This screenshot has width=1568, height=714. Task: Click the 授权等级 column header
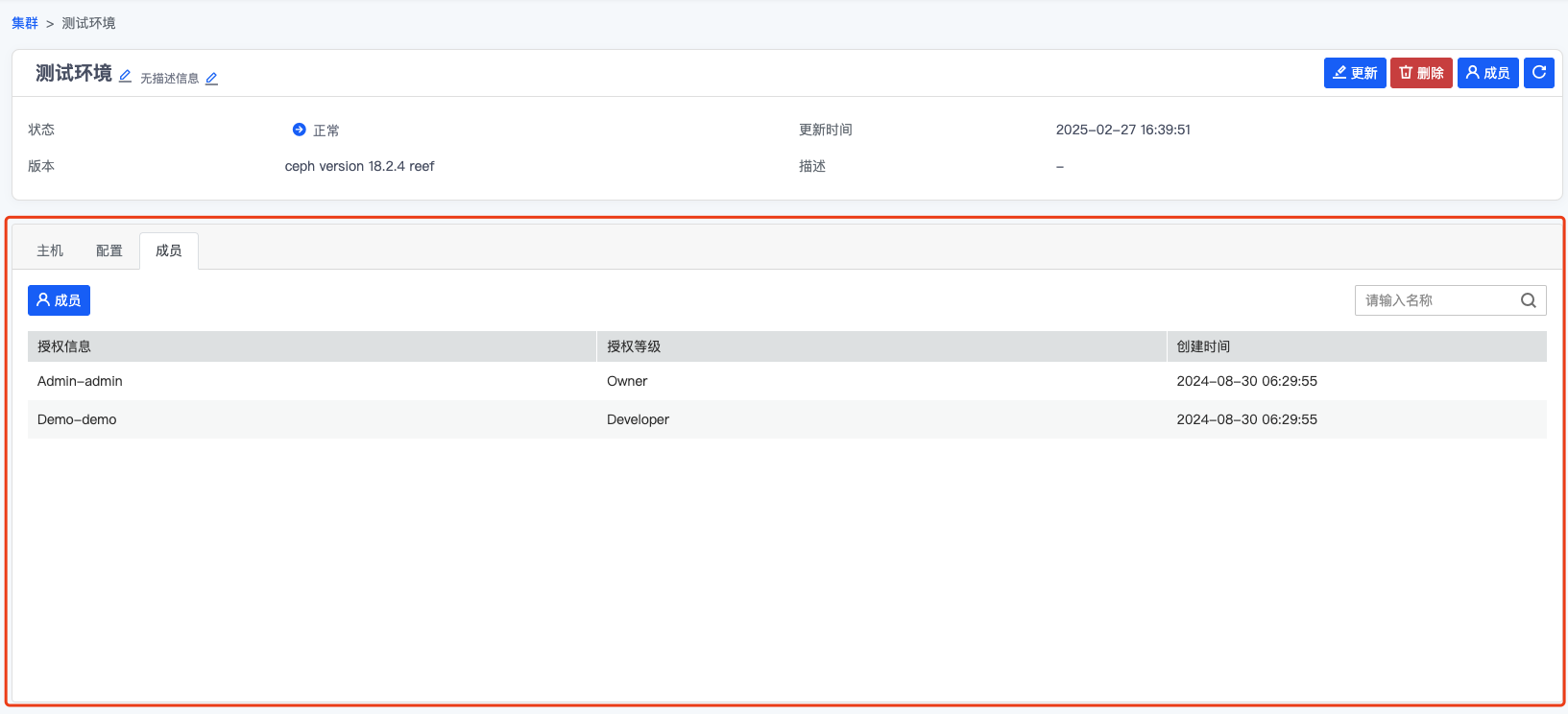coord(634,346)
